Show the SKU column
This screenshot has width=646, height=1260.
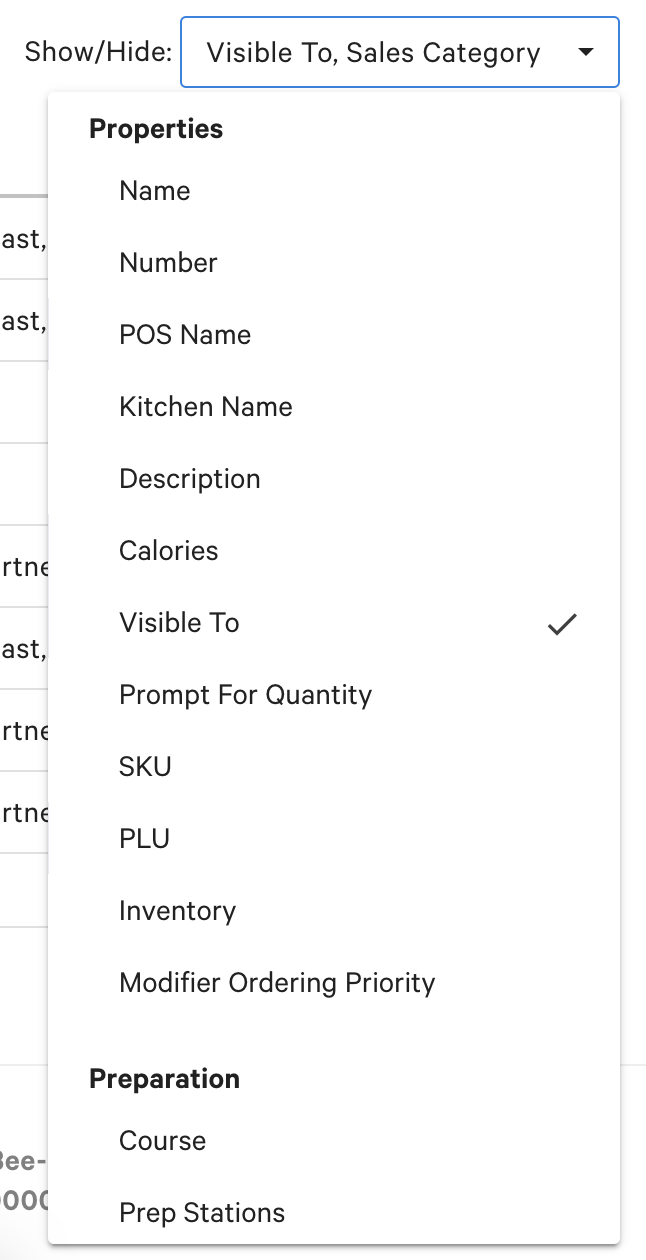(146, 767)
